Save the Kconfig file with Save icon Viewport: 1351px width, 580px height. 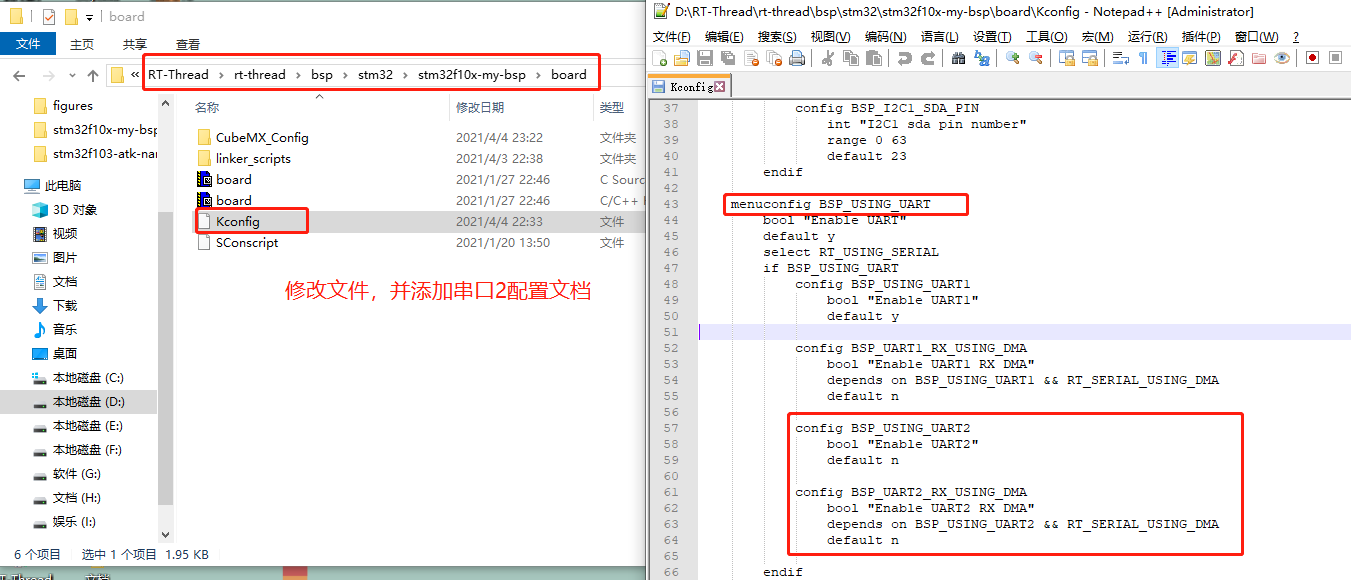click(704, 59)
